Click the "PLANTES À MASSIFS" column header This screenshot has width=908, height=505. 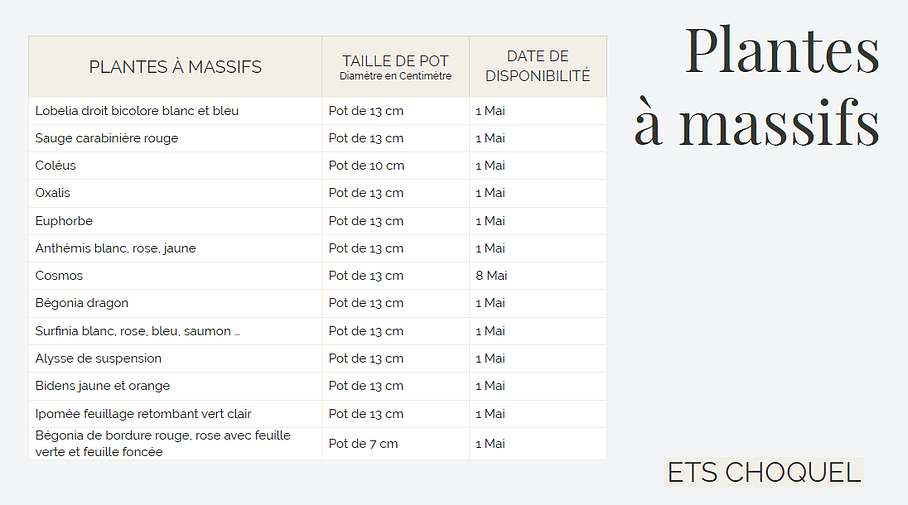coord(175,67)
